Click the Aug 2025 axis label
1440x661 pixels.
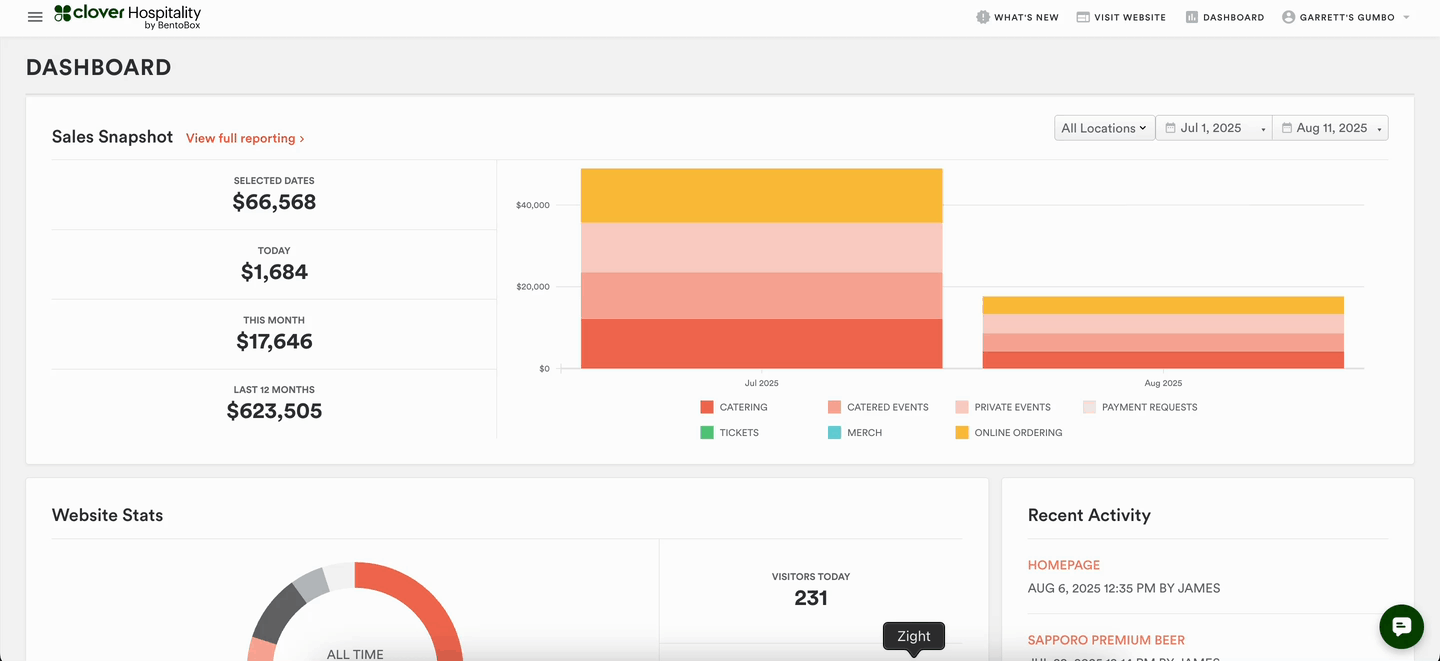coord(1163,383)
